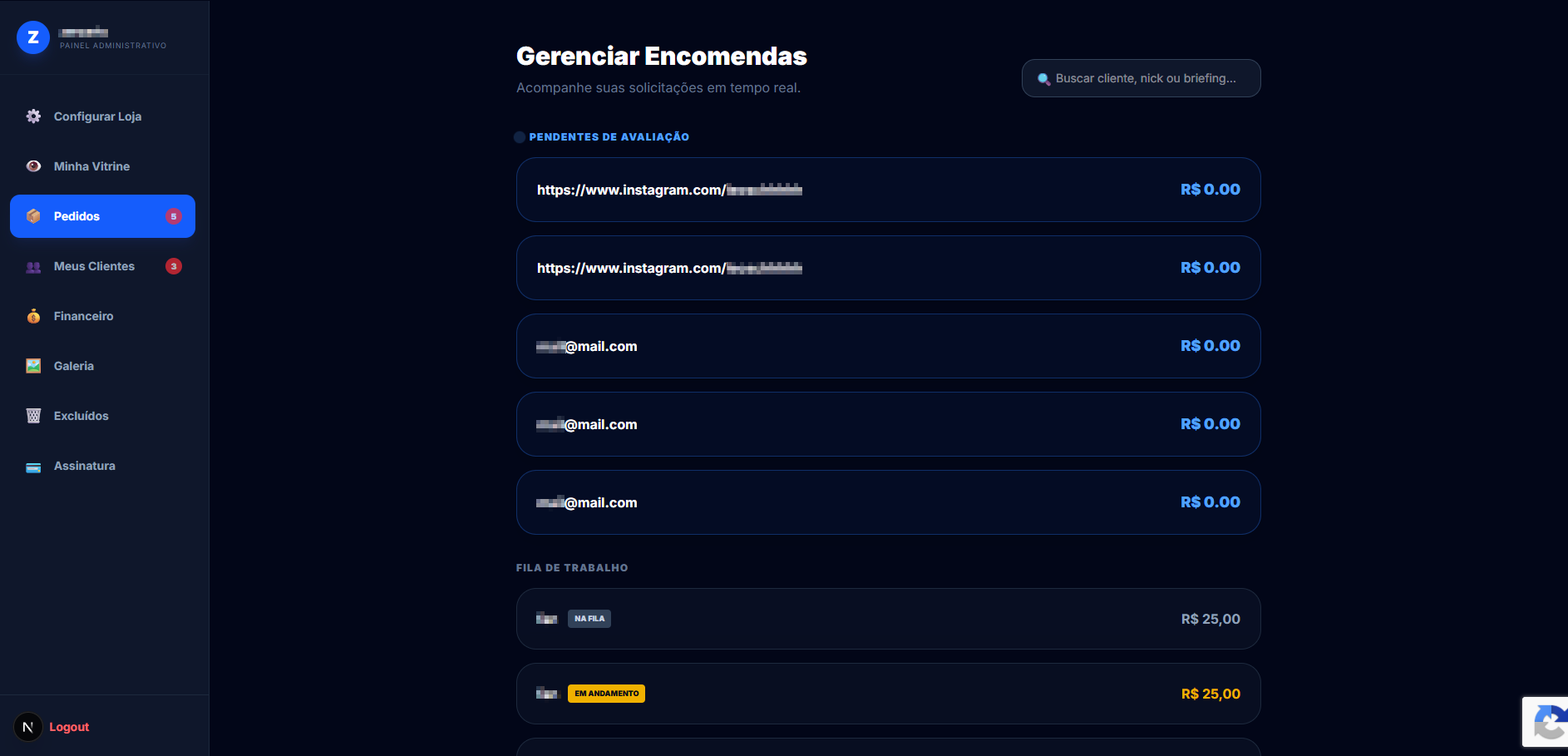Image resolution: width=1568 pixels, height=756 pixels.
Task: Open the first @mail.com pending order
Action: (x=888, y=346)
